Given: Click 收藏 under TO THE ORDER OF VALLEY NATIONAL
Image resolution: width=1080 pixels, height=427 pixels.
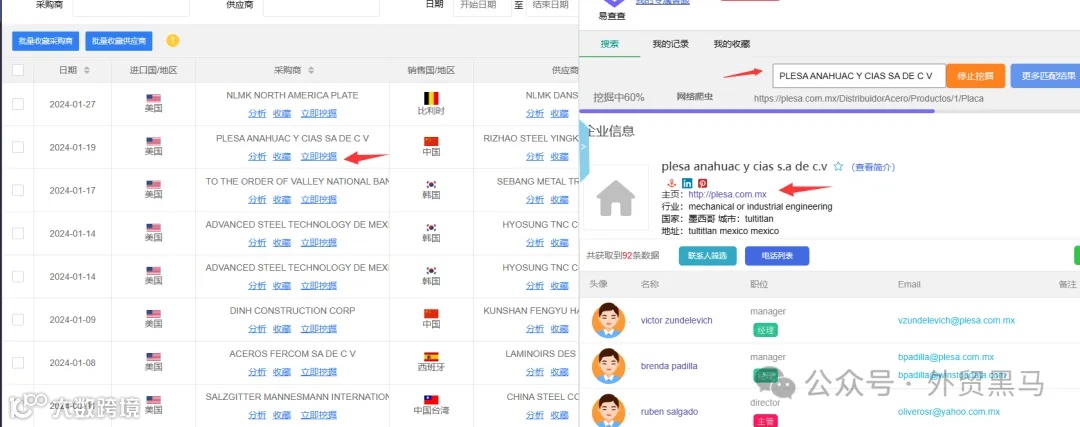Looking at the screenshot, I should [282, 200].
